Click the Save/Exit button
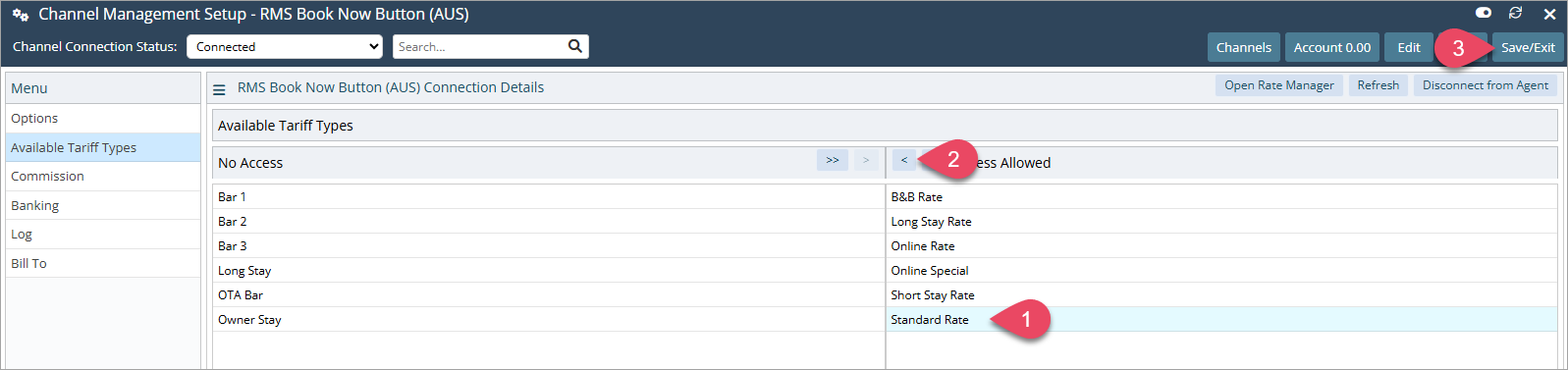The height and width of the screenshot is (370, 1568). 1528,47
